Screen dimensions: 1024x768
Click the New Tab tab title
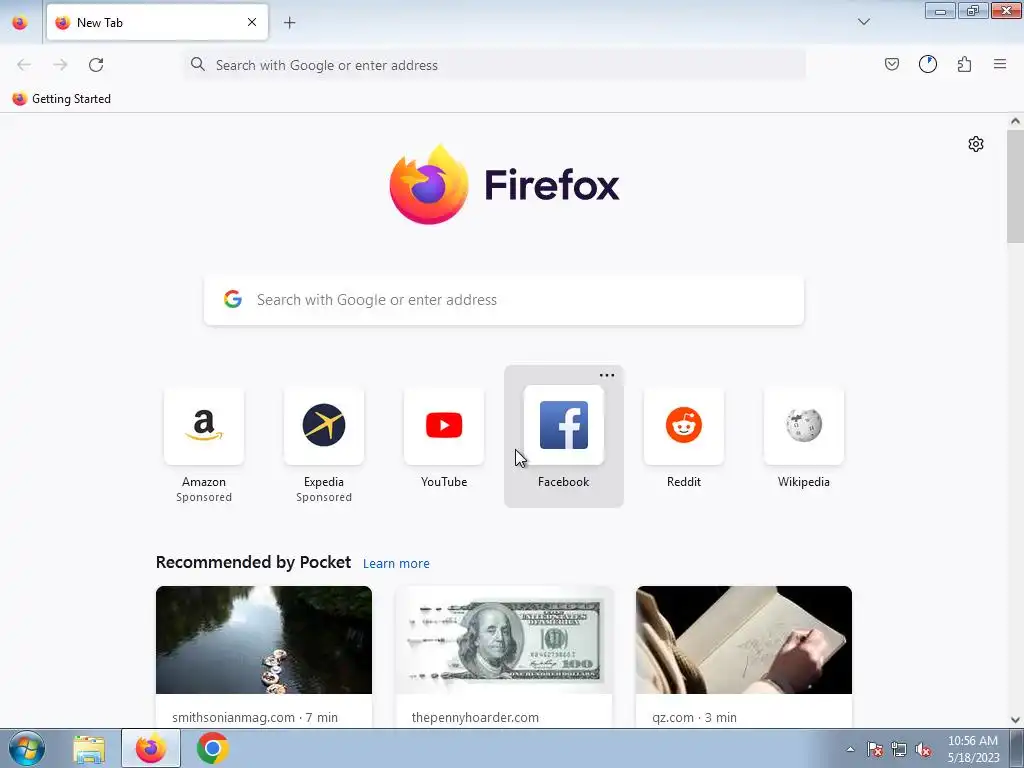(x=100, y=22)
